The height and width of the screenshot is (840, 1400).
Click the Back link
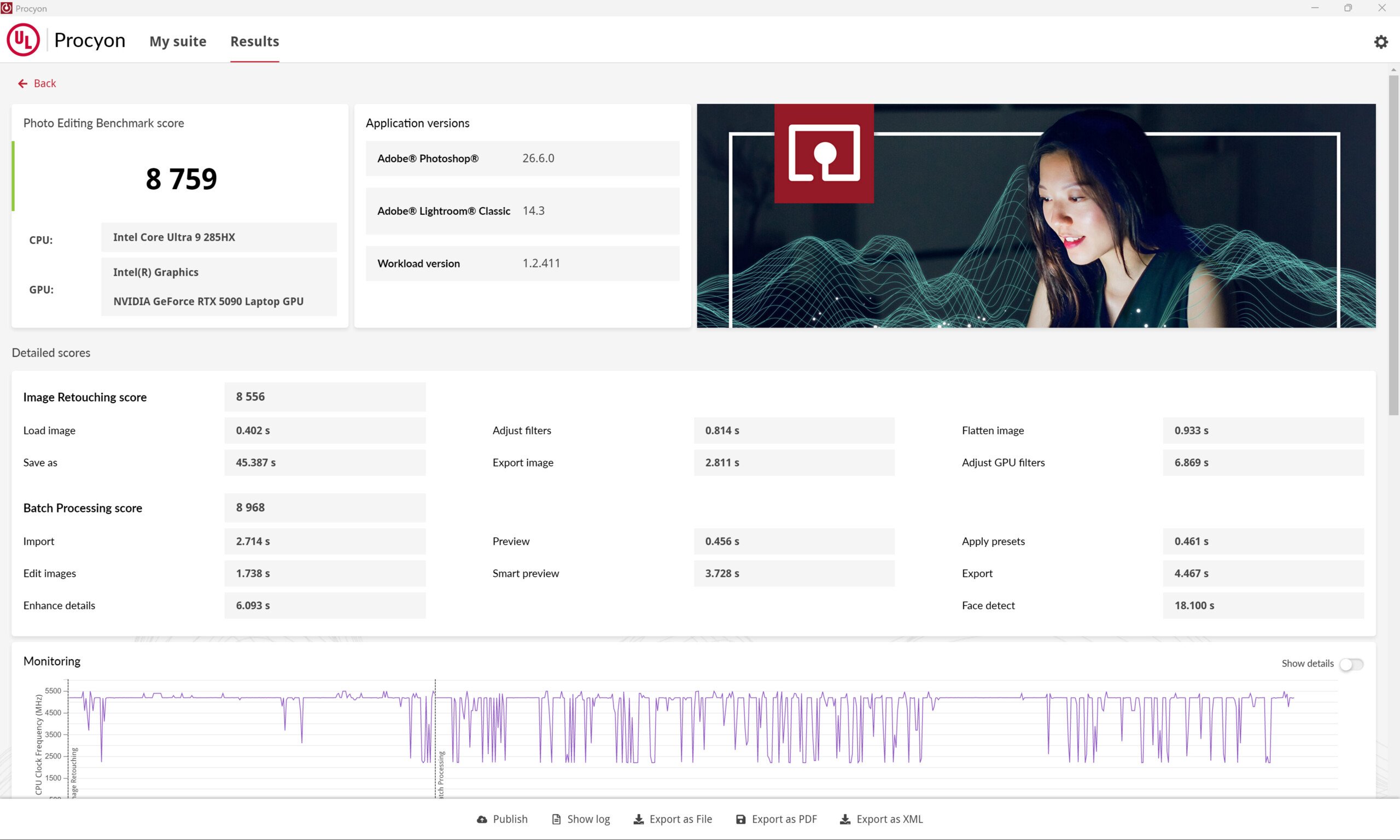coord(45,84)
